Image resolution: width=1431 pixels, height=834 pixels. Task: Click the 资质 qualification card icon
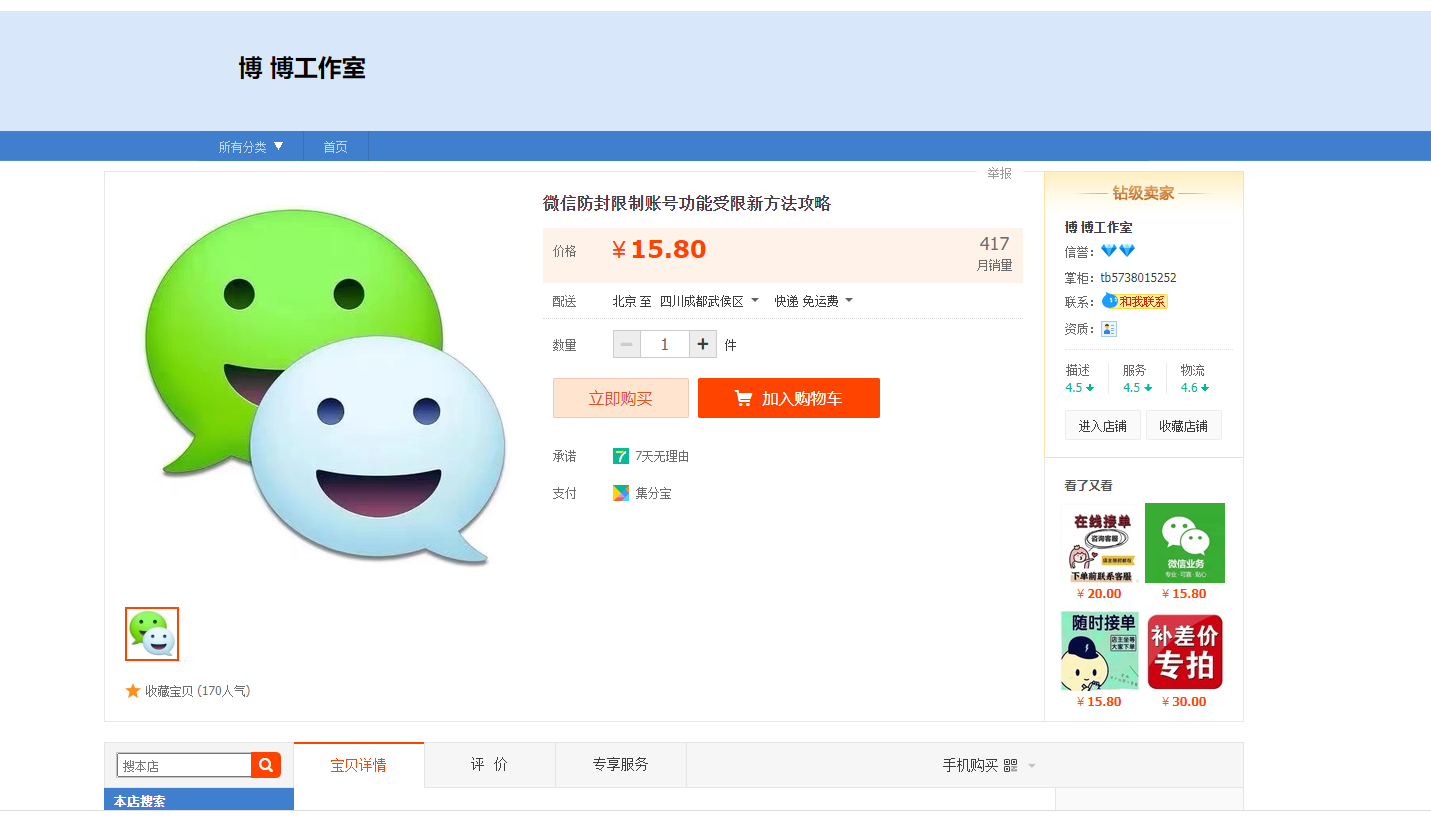[1109, 329]
